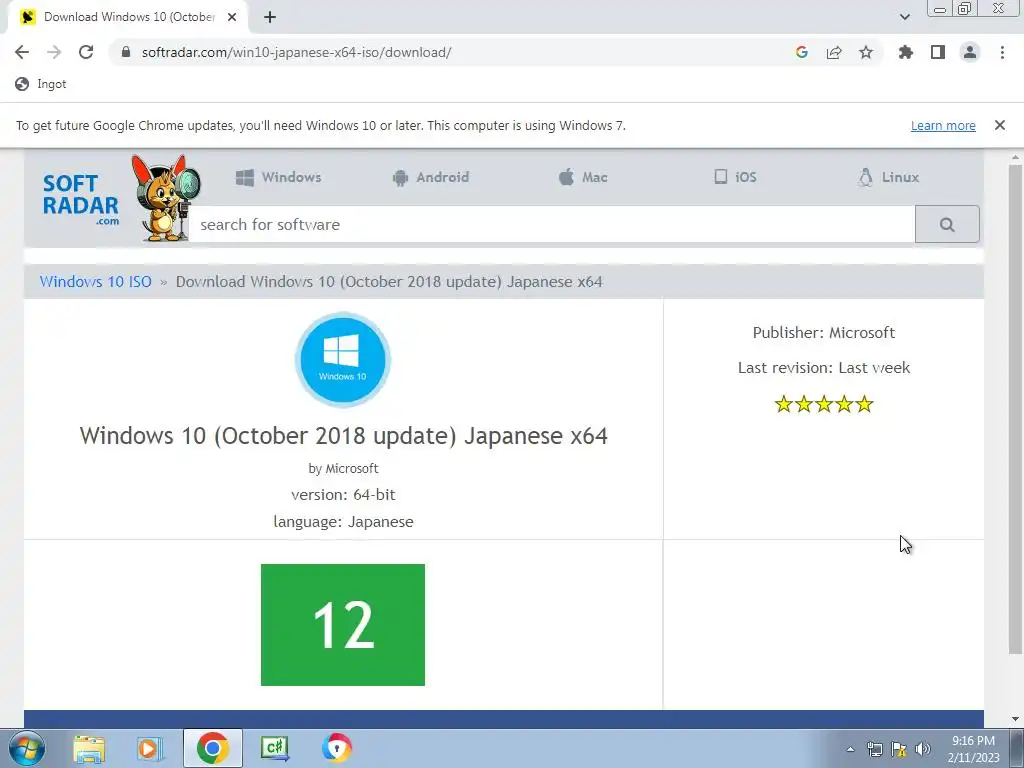Click the green countdown box
The height and width of the screenshot is (768, 1024).
[343, 625]
